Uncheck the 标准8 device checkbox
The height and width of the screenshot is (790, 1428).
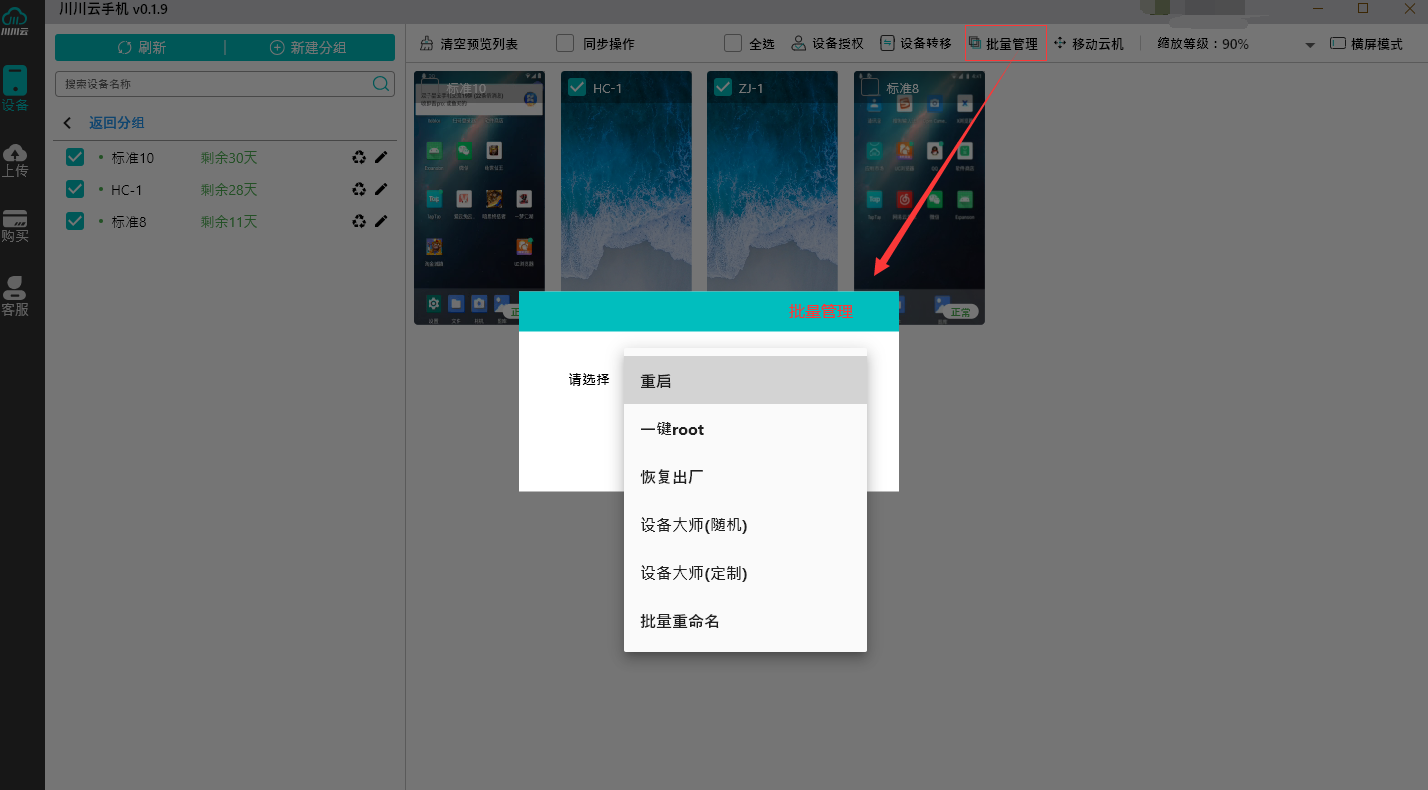point(74,221)
